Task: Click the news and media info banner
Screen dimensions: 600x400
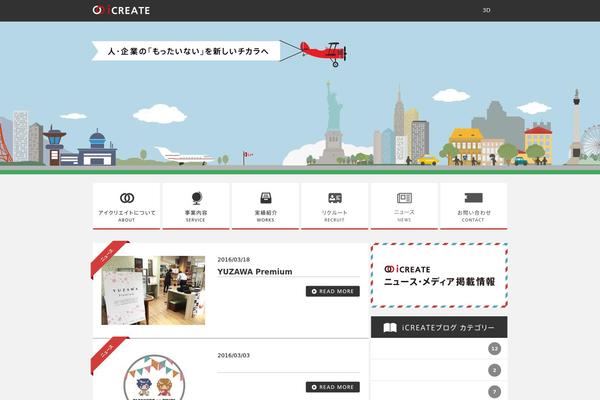Action: (439, 276)
